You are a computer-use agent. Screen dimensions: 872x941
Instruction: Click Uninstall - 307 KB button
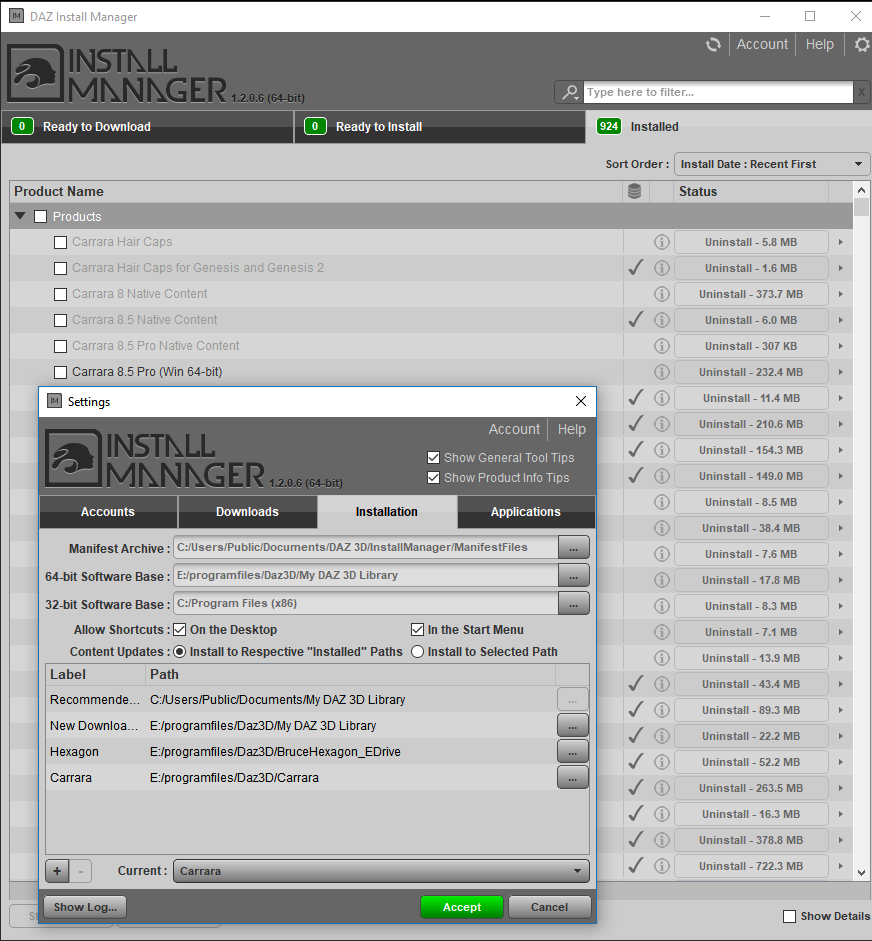751,346
